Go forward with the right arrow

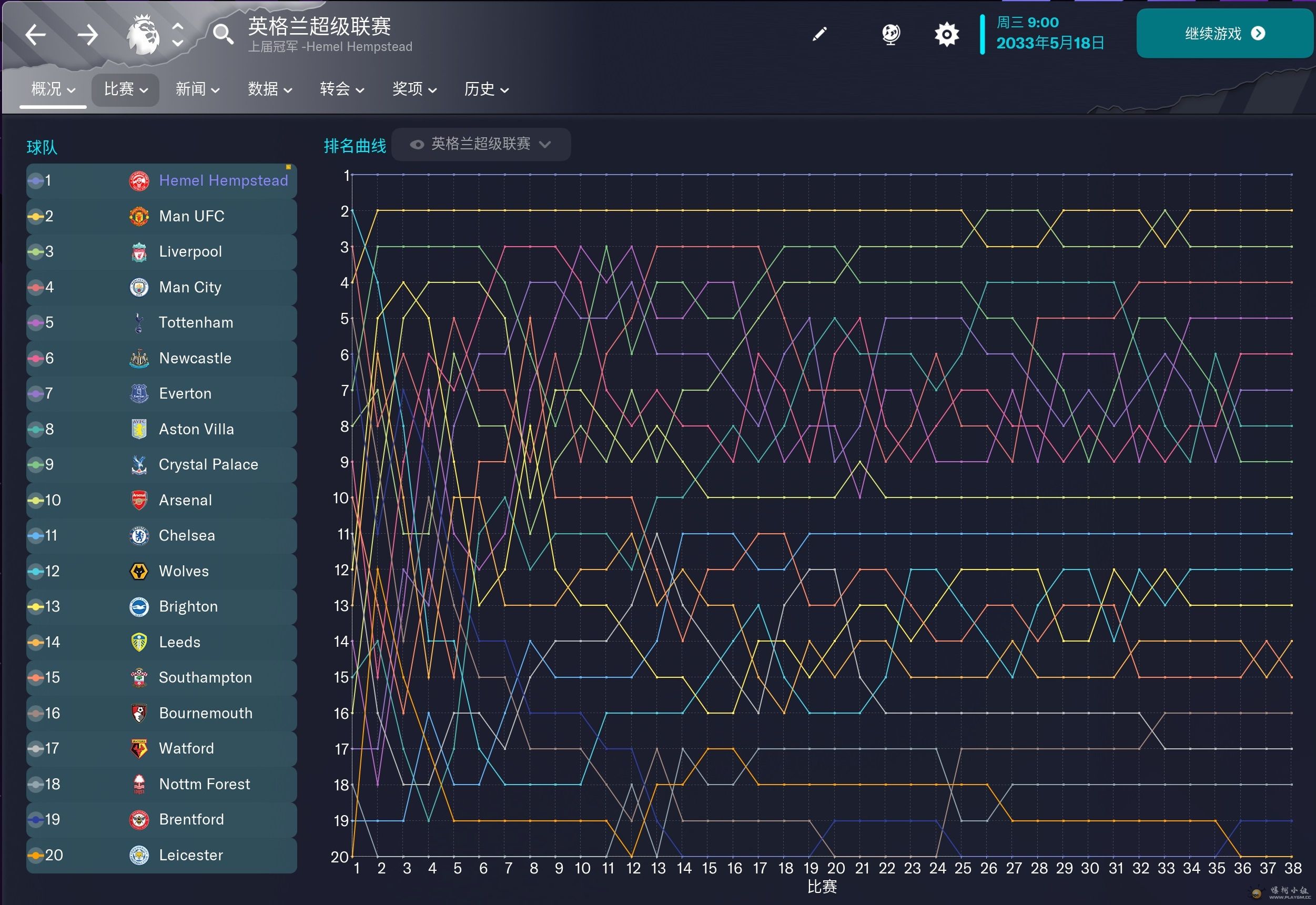(87, 35)
